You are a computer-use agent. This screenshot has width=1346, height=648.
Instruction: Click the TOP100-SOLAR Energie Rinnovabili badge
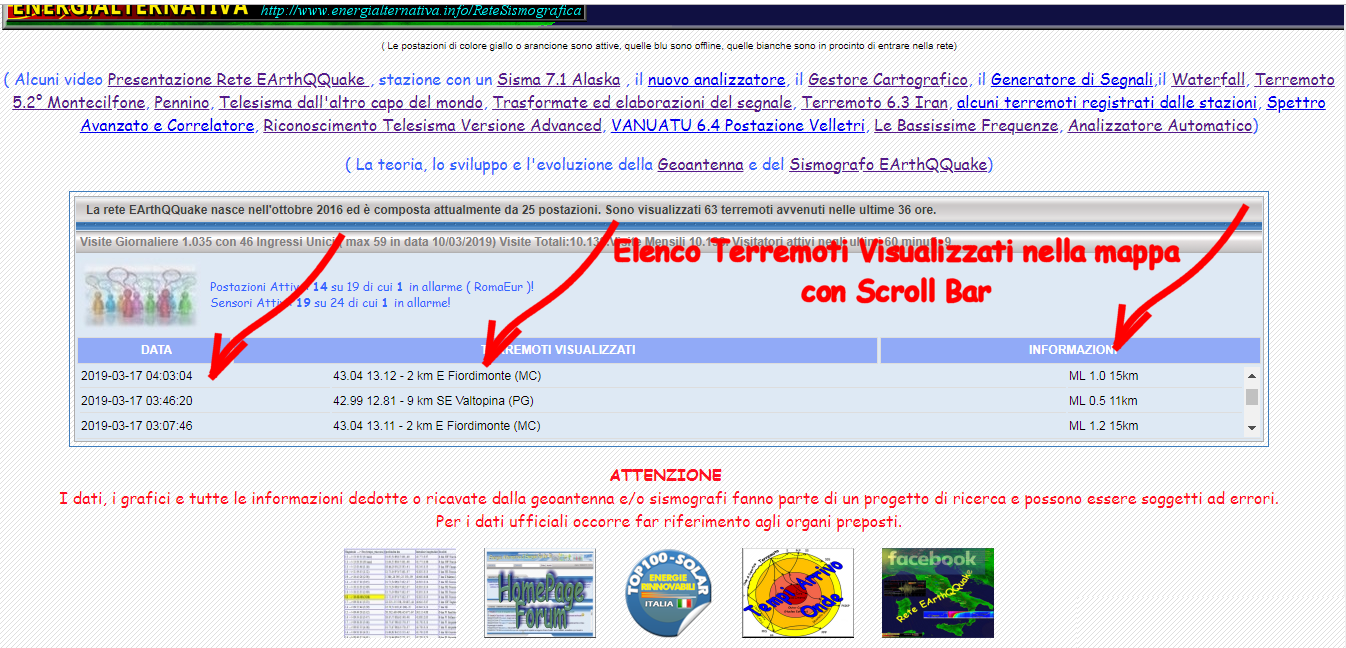click(x=668, y=593)
